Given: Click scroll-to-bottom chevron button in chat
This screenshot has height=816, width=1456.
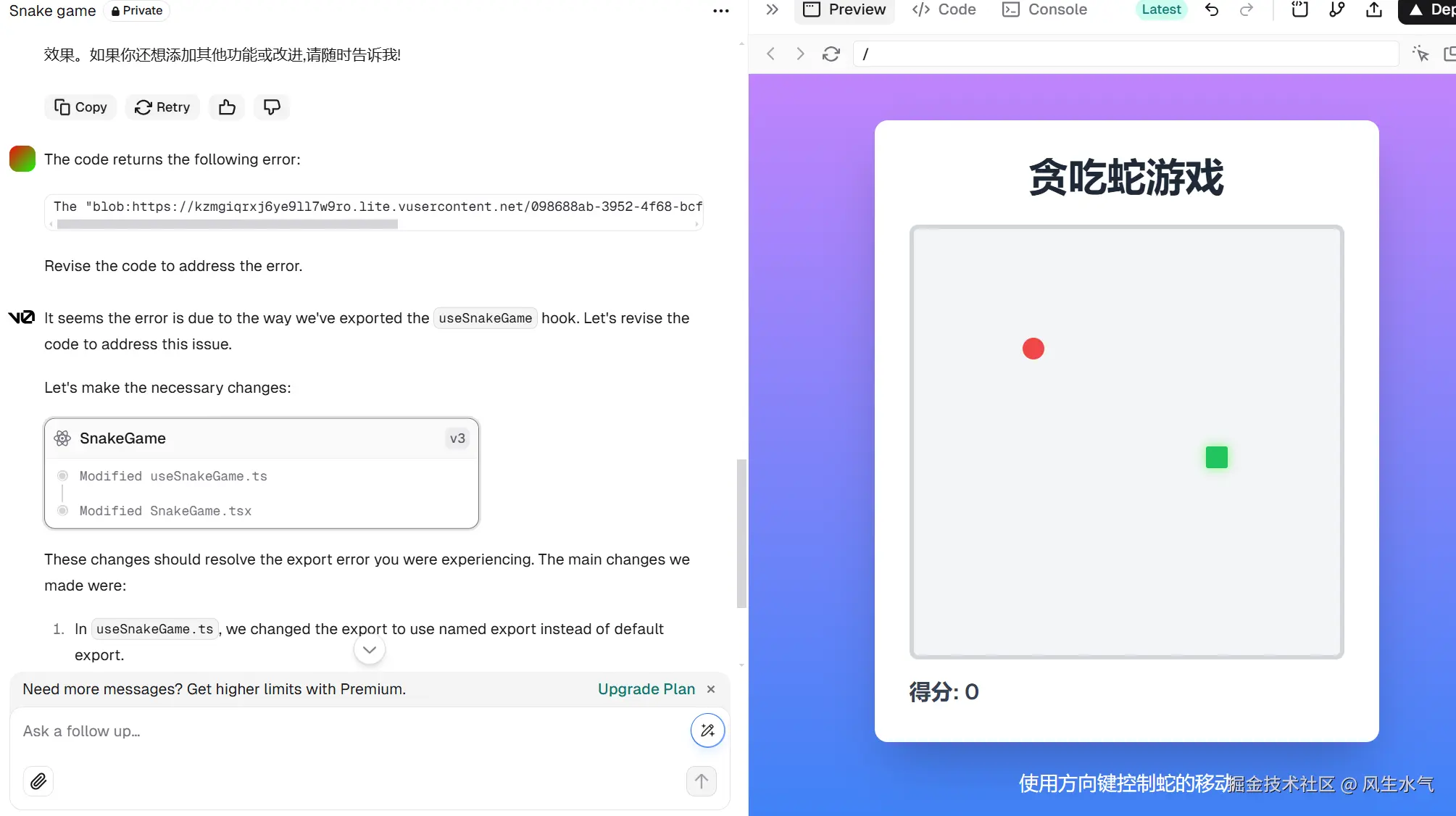Looking at the screenshot, I should (370, 650).
